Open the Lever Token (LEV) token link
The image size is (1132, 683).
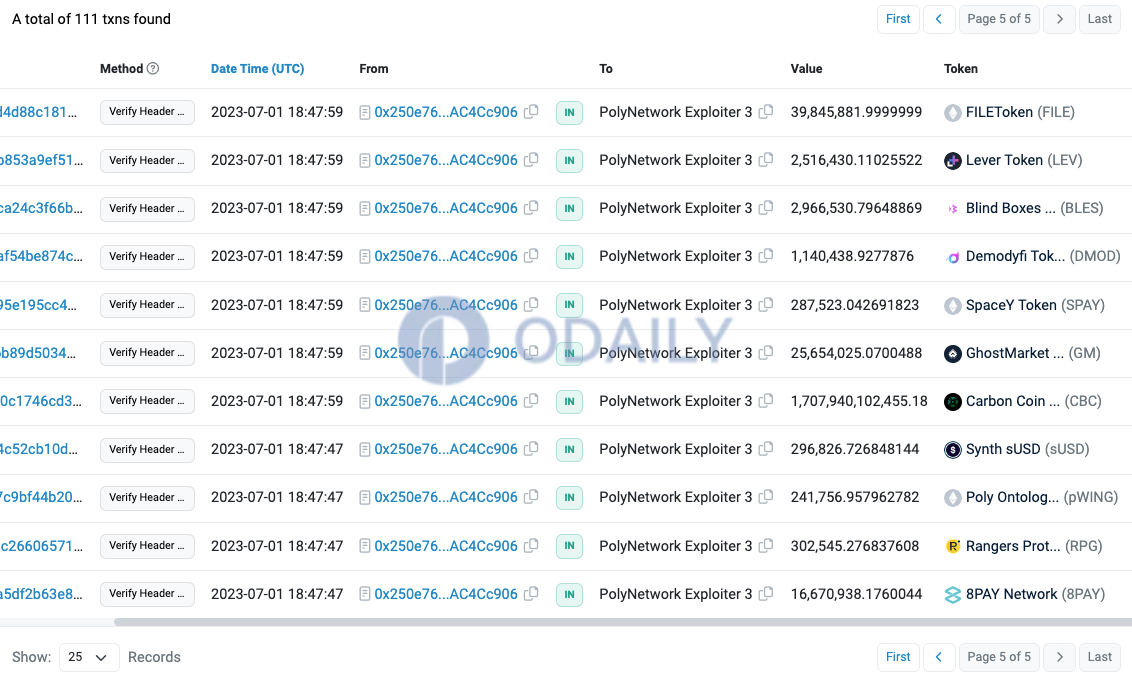[1024, 160]
